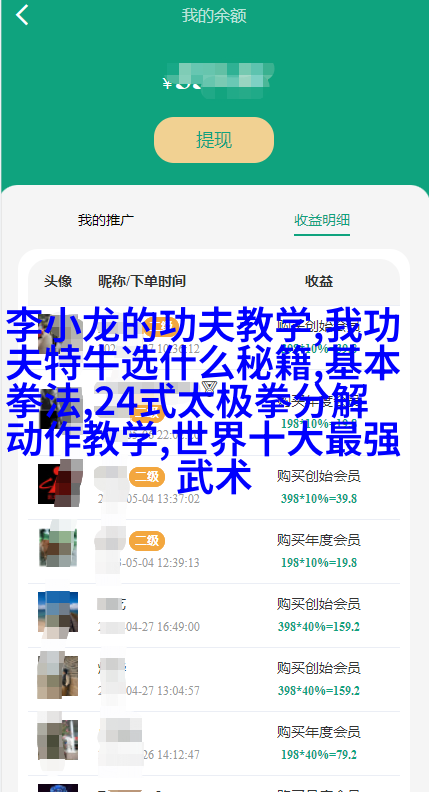Image resolution: width=429 pixels, height=792 pixels.
Task: Tap the back arrow icon
Action: pyautogui.click(x=22, y=15)
